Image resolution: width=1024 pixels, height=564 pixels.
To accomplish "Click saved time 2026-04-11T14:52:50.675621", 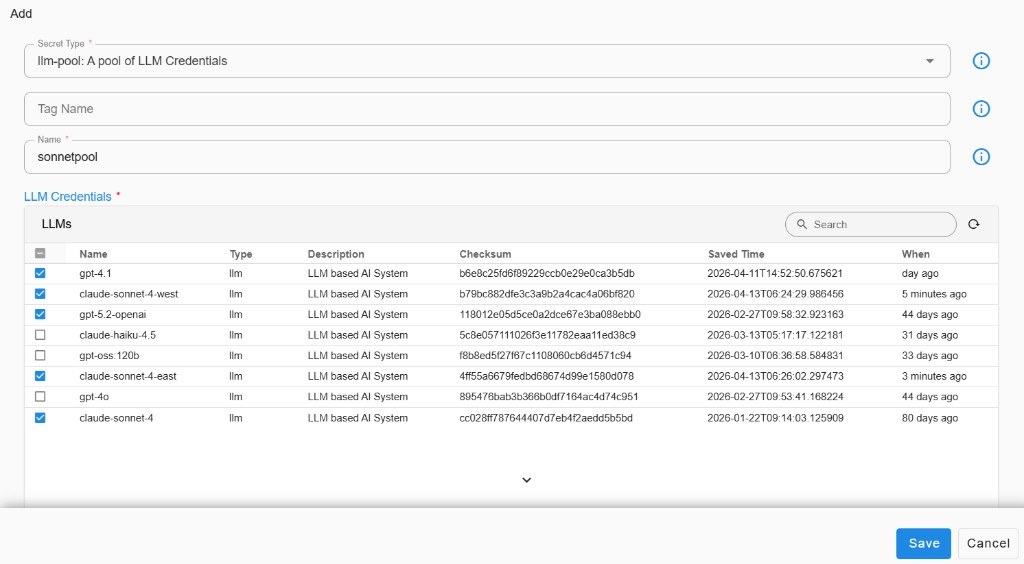I will 775,274.
